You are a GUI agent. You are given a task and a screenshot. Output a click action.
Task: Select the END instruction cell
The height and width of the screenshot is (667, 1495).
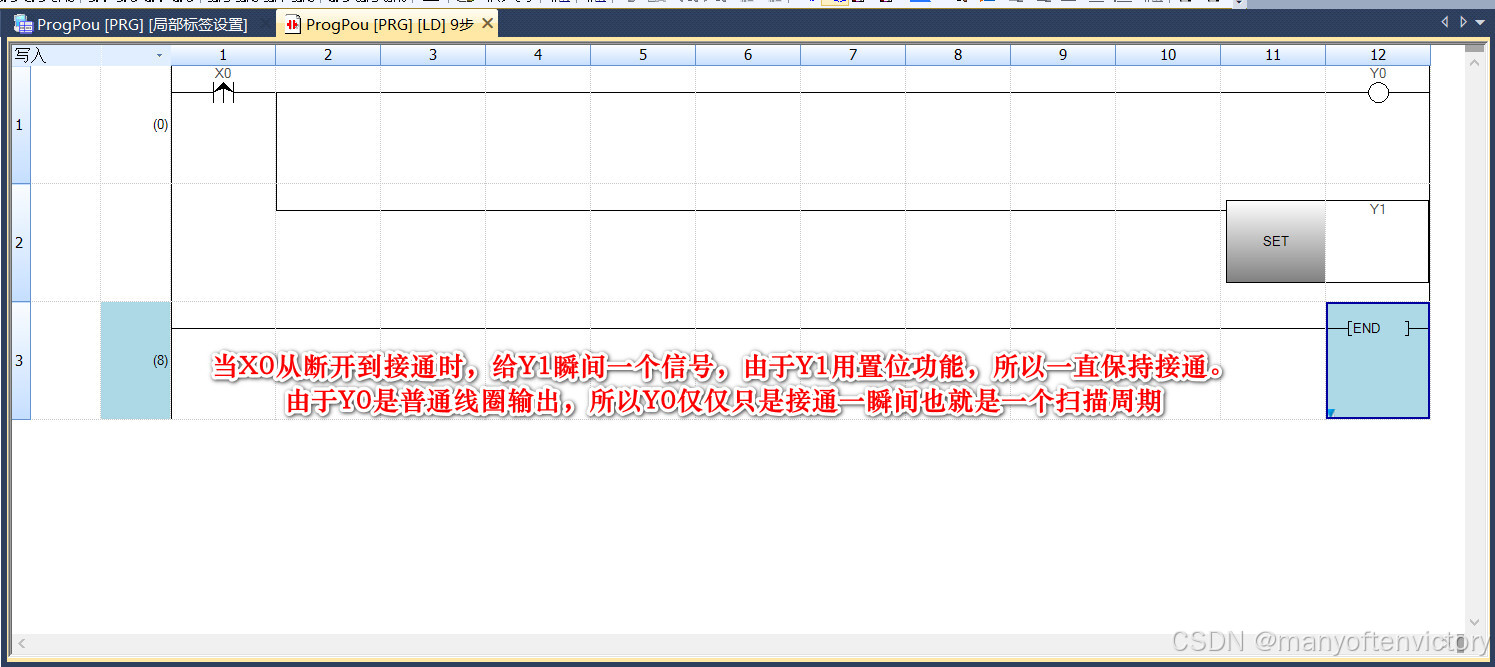[x=1378, y=360]
